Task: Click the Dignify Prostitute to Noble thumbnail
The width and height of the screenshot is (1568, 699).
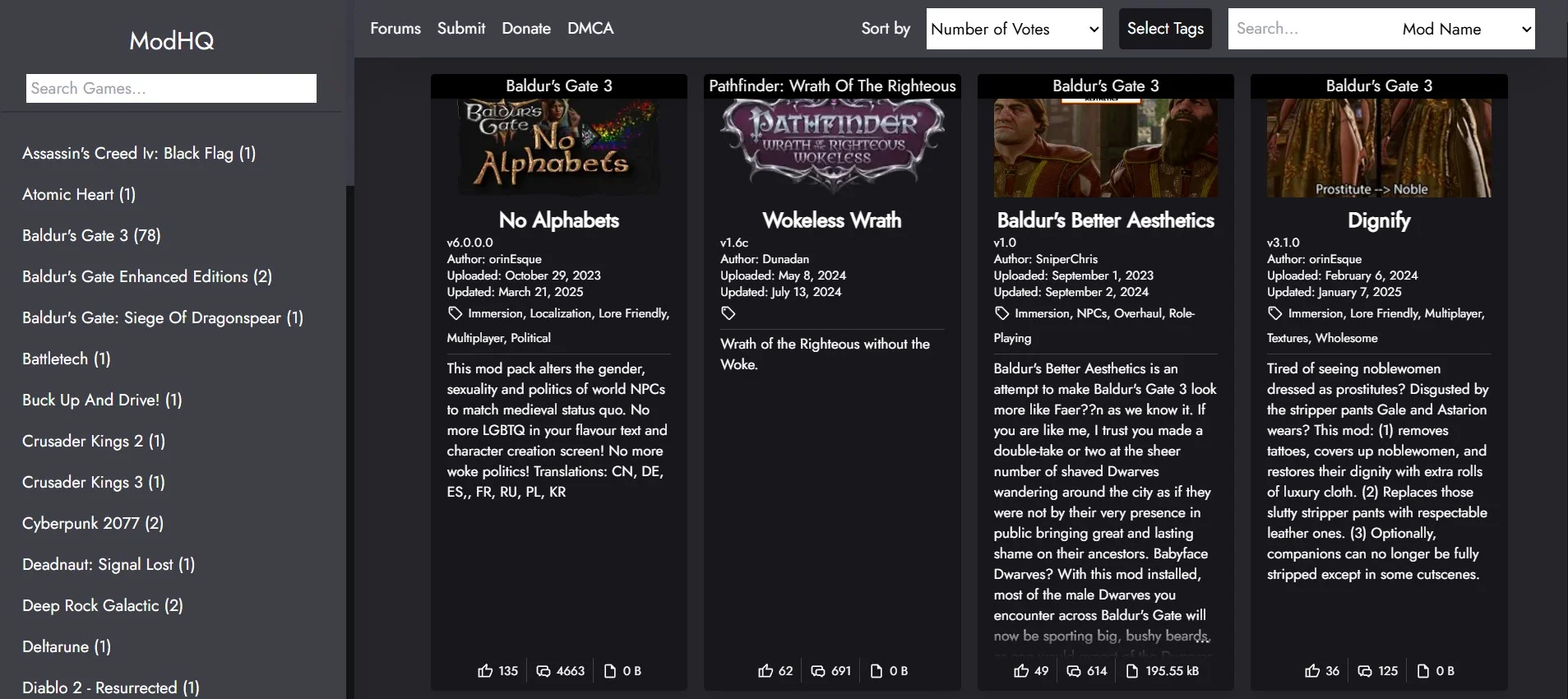Action: click(x=1379, y=148)
